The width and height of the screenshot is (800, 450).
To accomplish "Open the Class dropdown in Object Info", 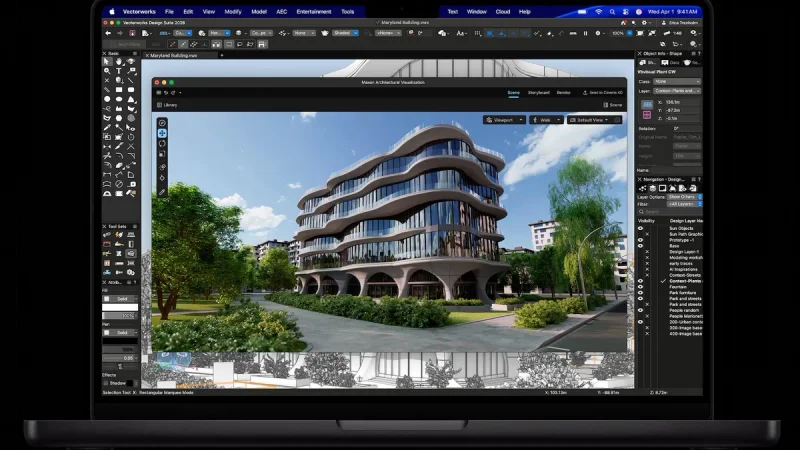I will [x=677, y=82].
